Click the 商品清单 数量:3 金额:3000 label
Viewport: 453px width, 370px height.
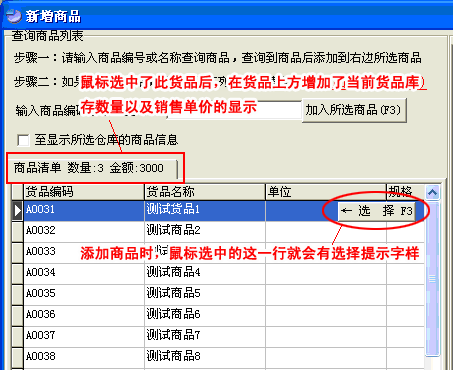point(89,168)
